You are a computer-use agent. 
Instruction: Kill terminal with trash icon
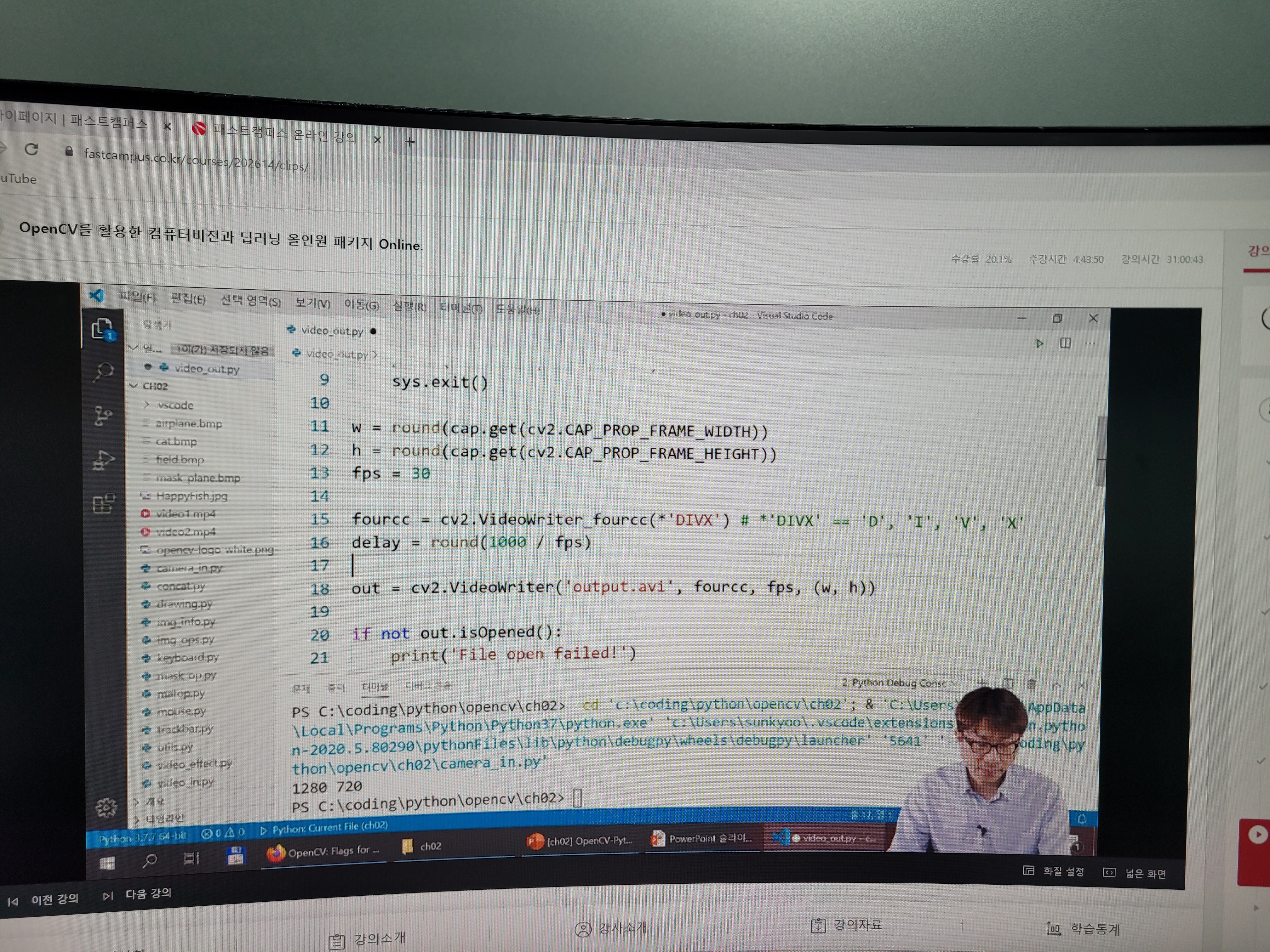[x=1031, y=683]
